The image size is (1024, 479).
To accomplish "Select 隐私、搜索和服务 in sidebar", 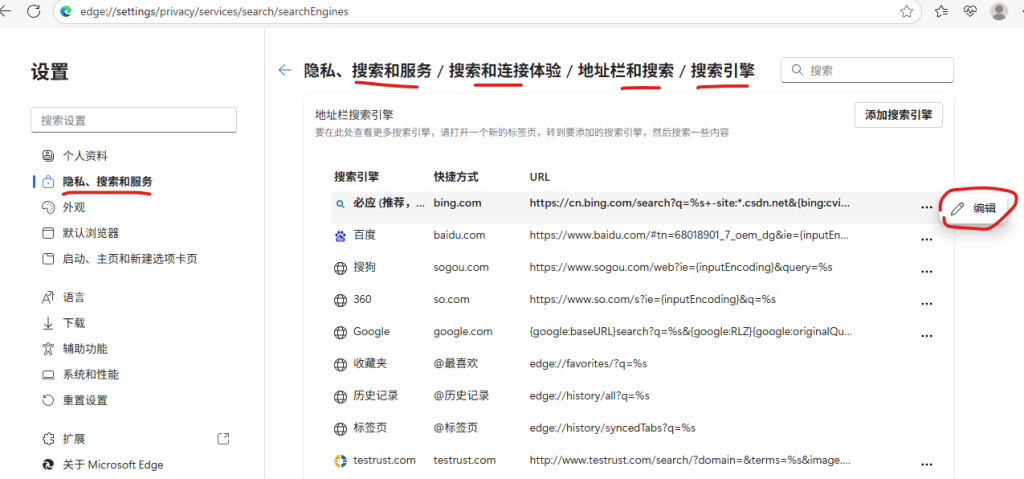I will (107, 182).
